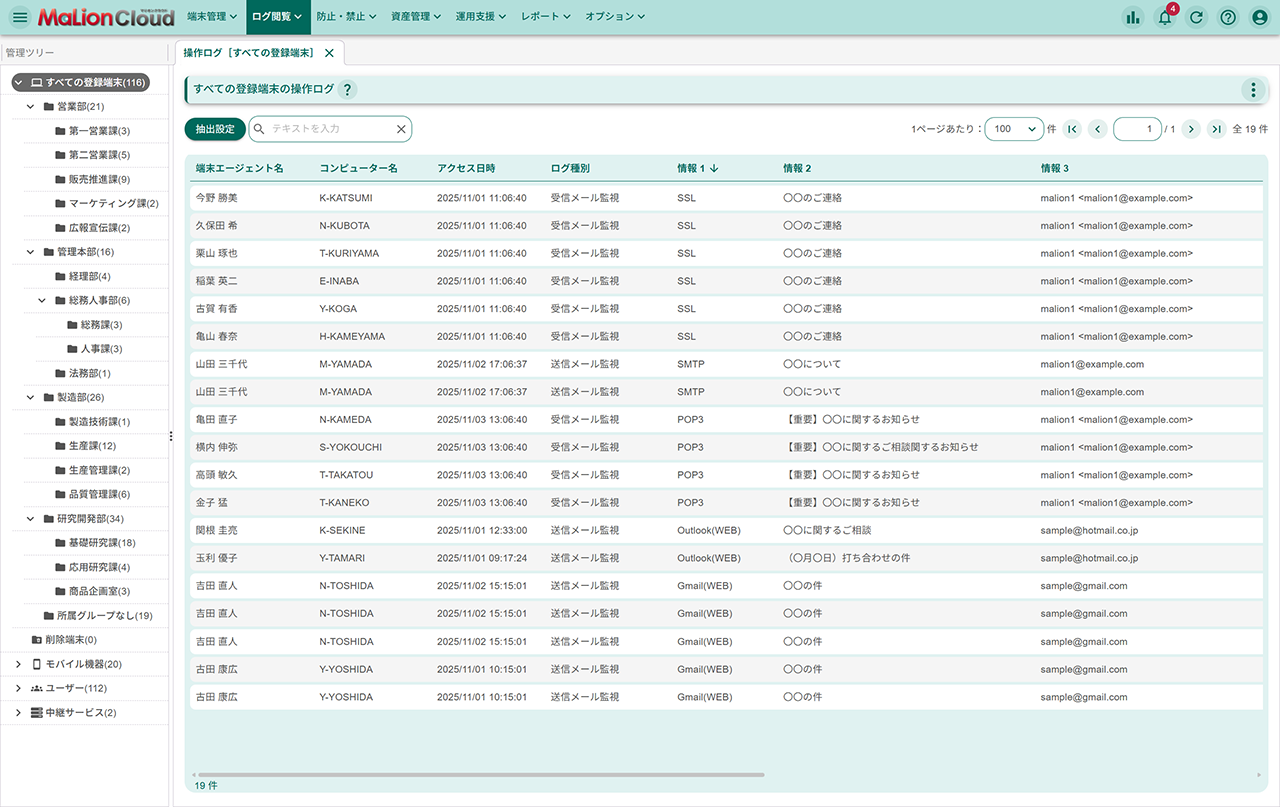1280x807 pixels.
Task: Open the dashboard bar chart icon
Action: (1133, 17)
